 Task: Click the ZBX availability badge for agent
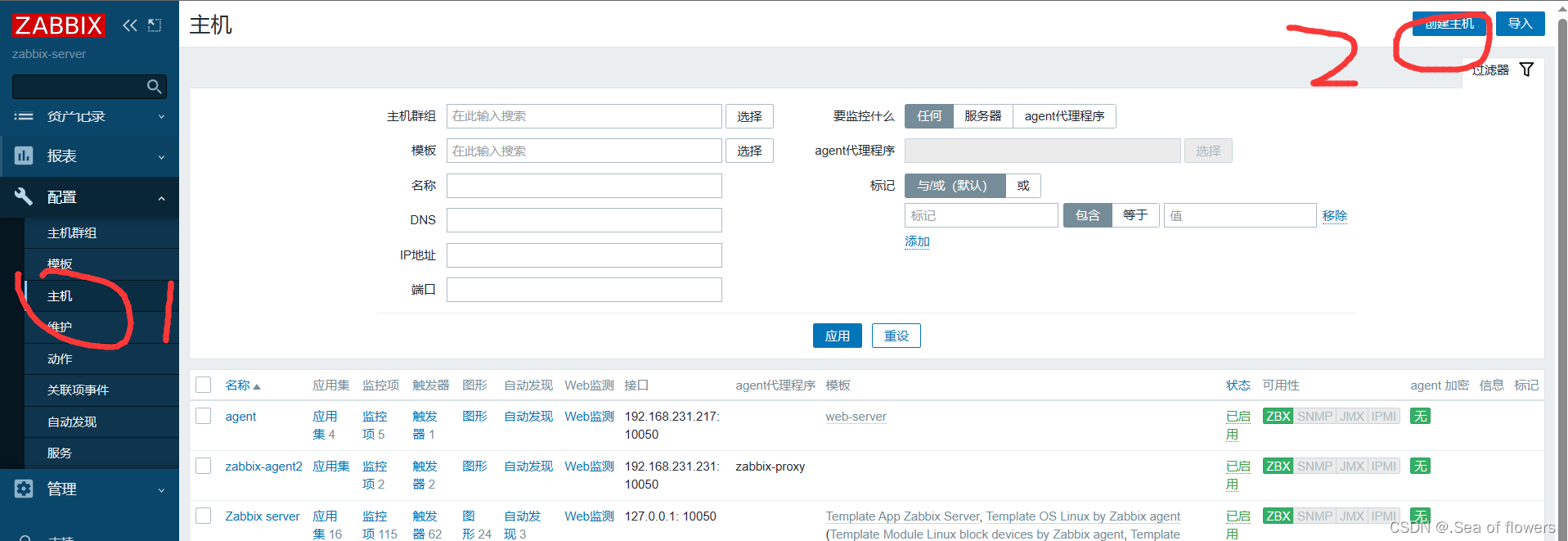(1278, 417)
